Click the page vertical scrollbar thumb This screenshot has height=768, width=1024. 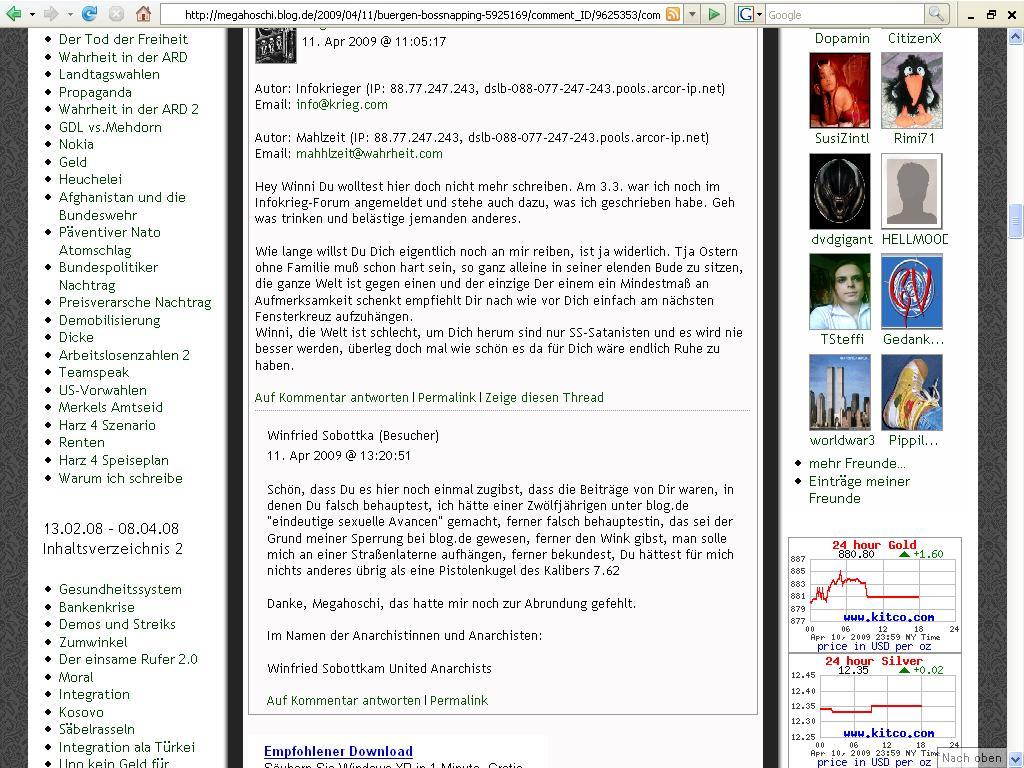[x=1016, y=221]
